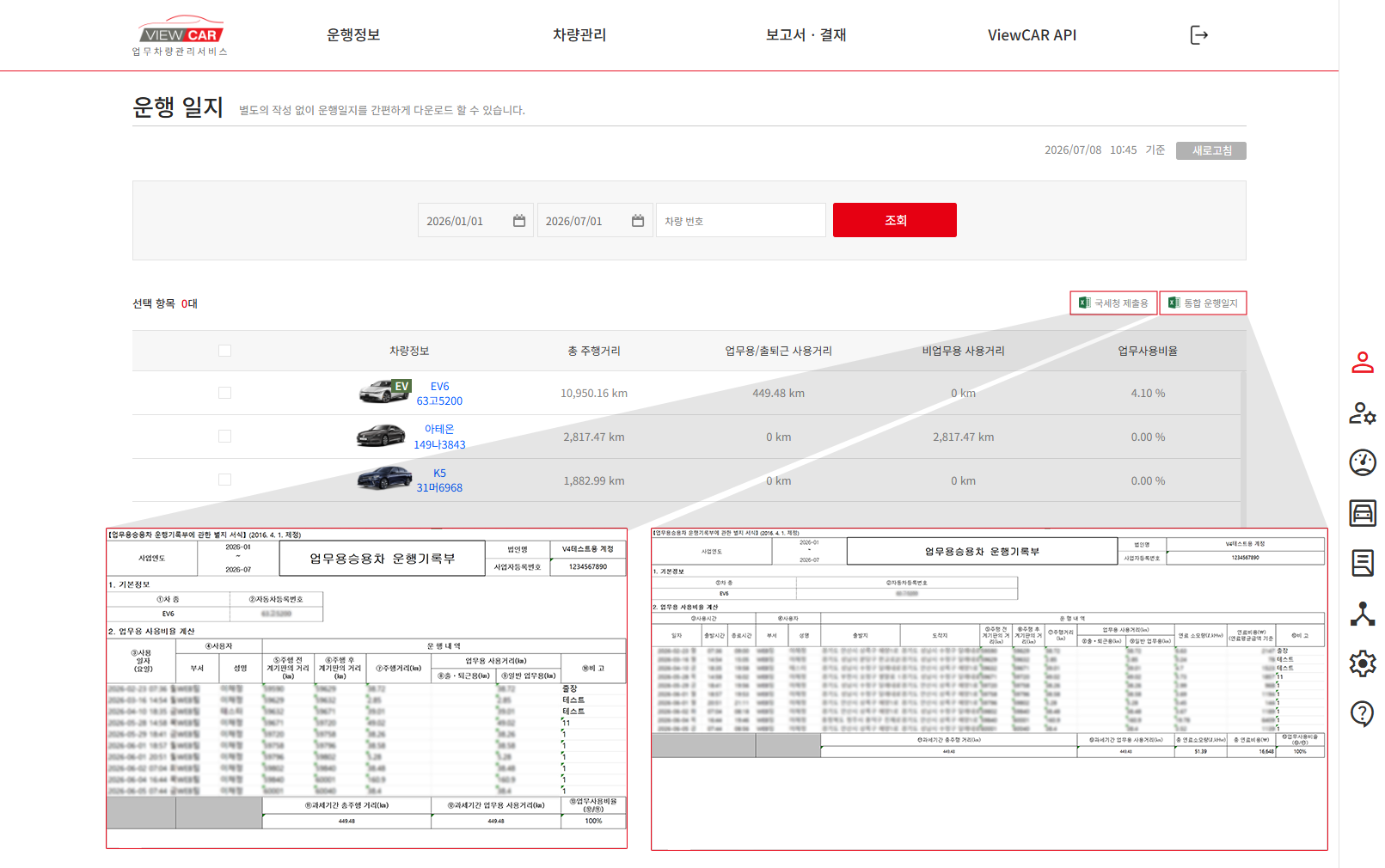The width and height of the screenshot is (1385, 868).
Task: Check the EV6 63고5200 row checkbox
Action: coord(224,393)
